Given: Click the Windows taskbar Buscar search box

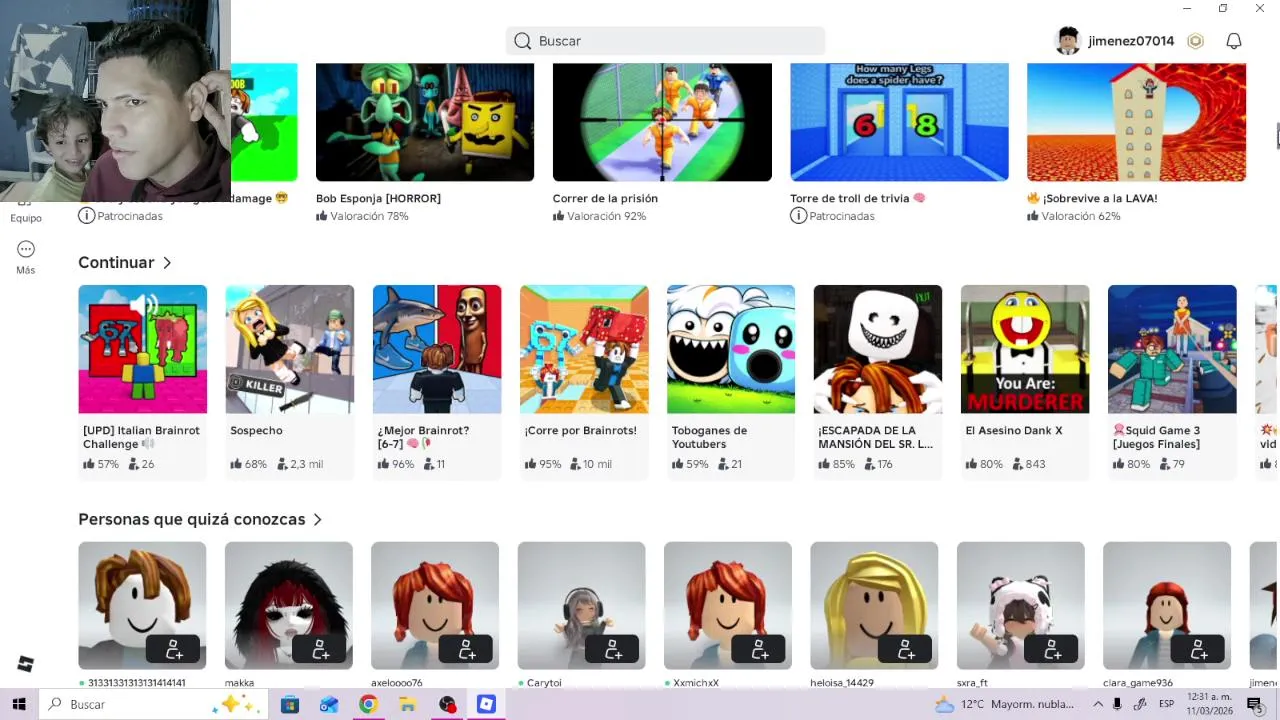Looking at the screenshot, I should point(152,704).
